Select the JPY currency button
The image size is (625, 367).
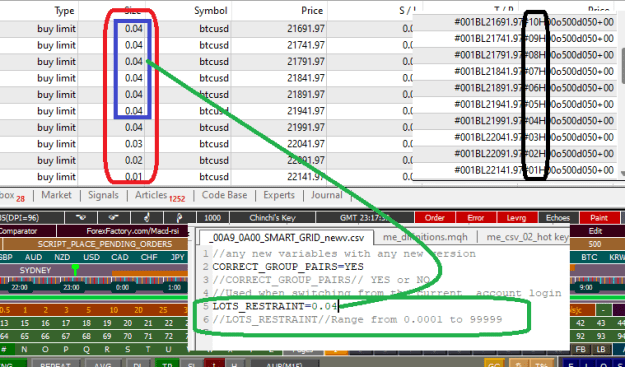tap(177, 257)
